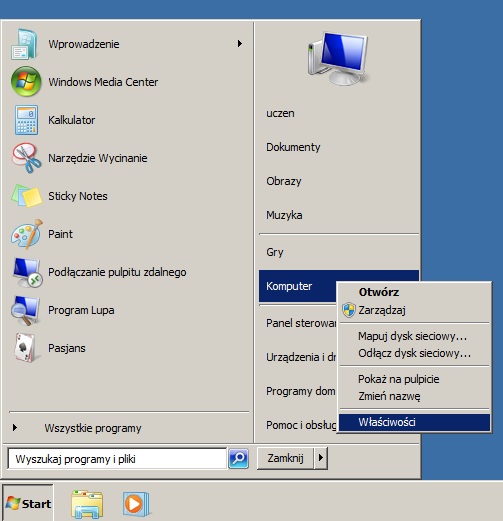The height and width of the screenshot is (521, 503).
Task: Launch the Sticky Notes icon
Action: click(26, 196)
